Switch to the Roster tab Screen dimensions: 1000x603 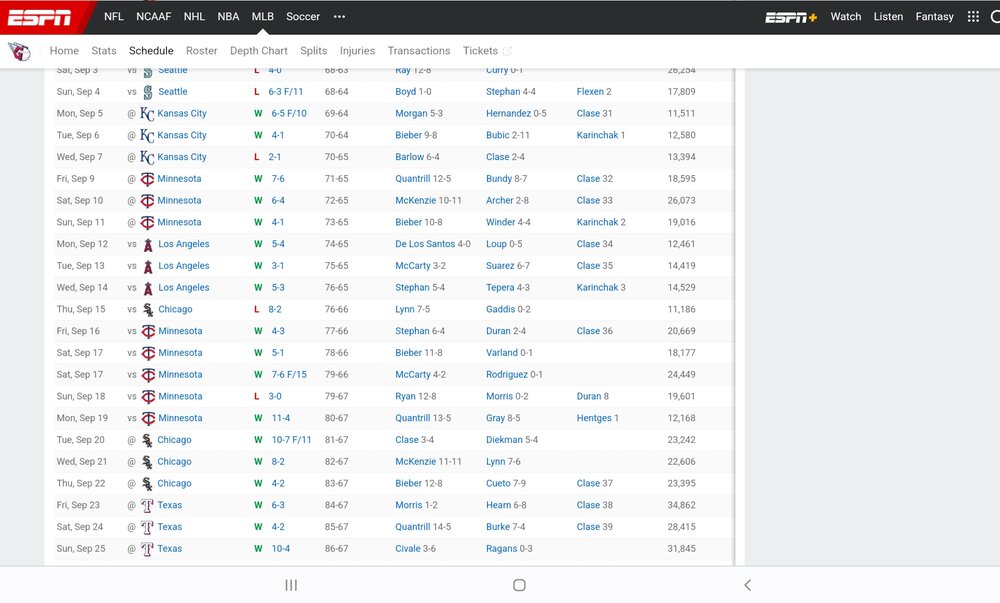pos(202,51)
